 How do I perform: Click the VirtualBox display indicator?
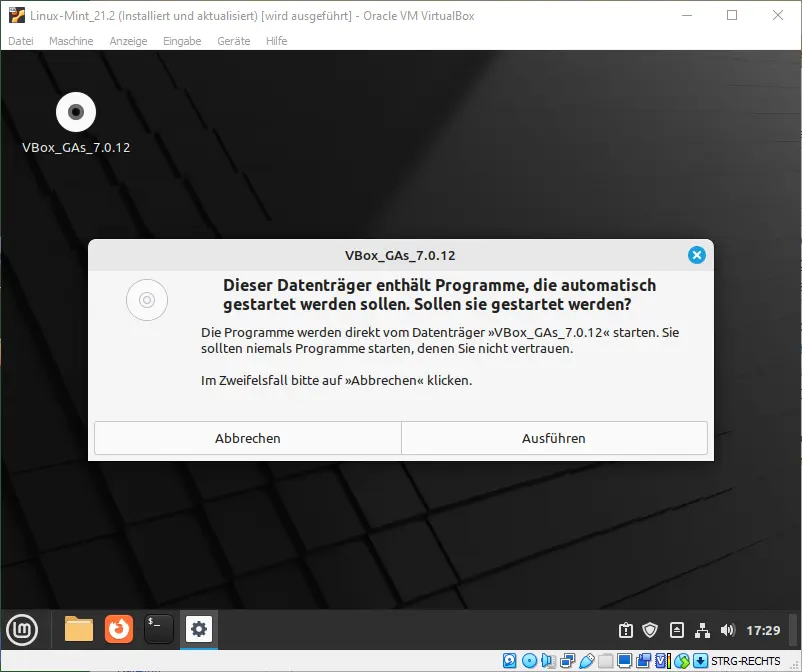pos(625,661)
